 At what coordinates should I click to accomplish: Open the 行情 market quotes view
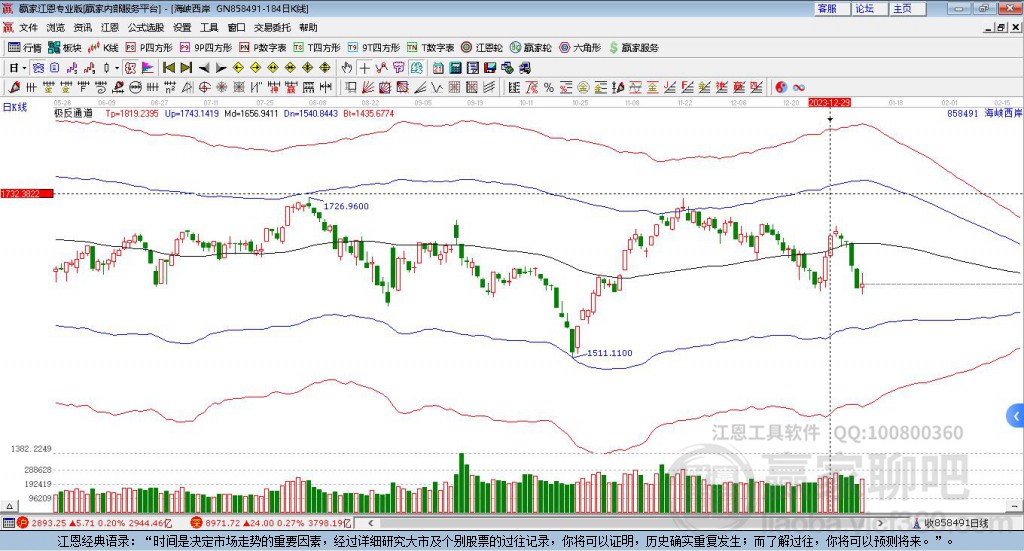[25, 48]
